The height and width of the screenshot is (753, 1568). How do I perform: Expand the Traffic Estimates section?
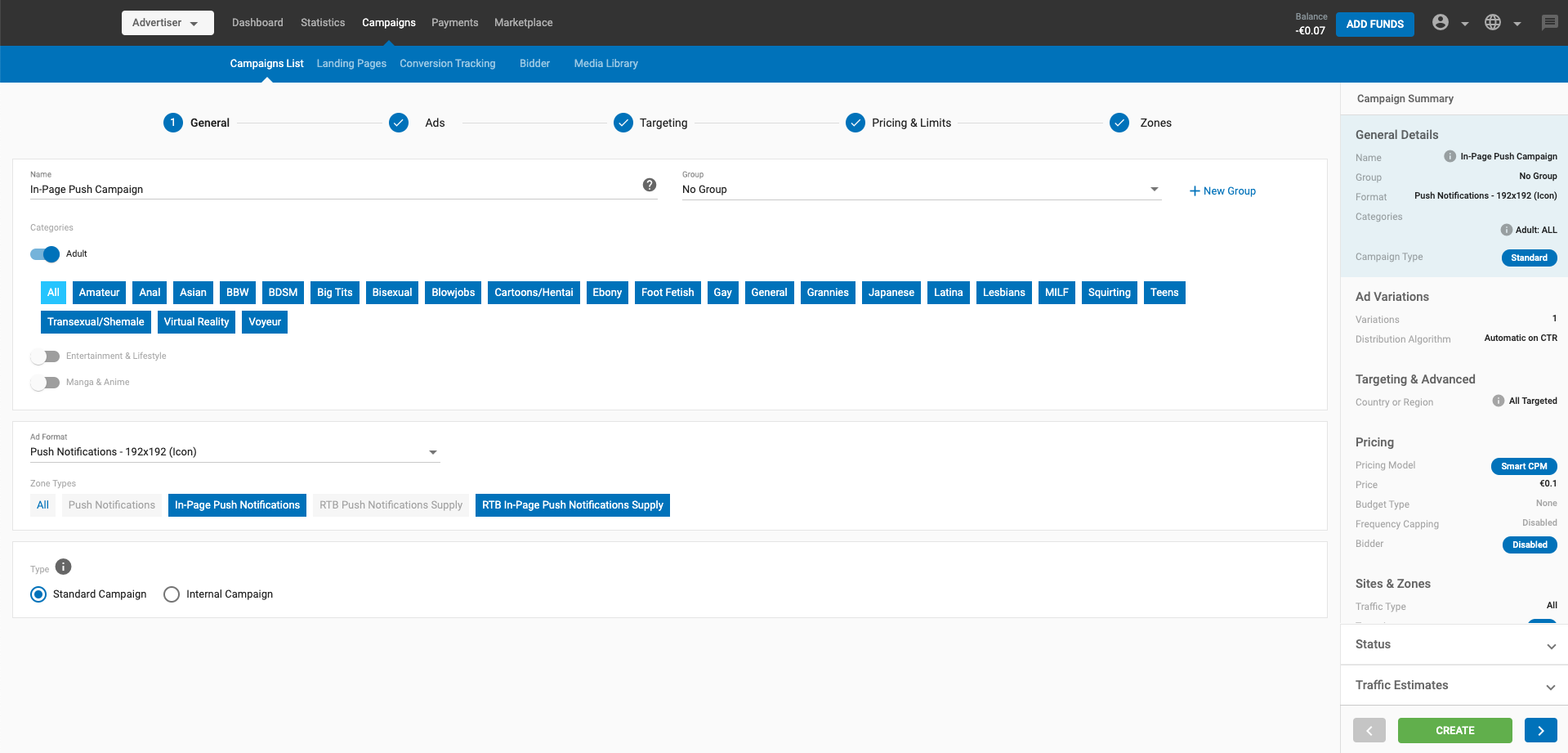(x=1454, y=686)
